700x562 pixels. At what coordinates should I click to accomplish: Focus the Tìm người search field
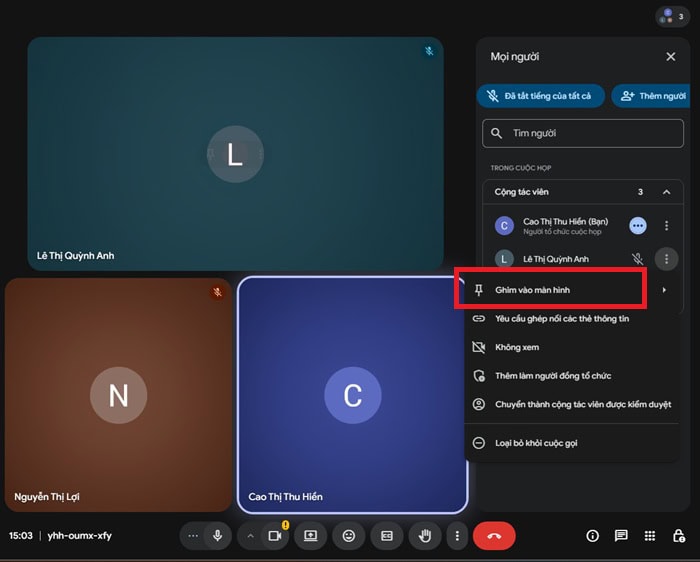583,133
